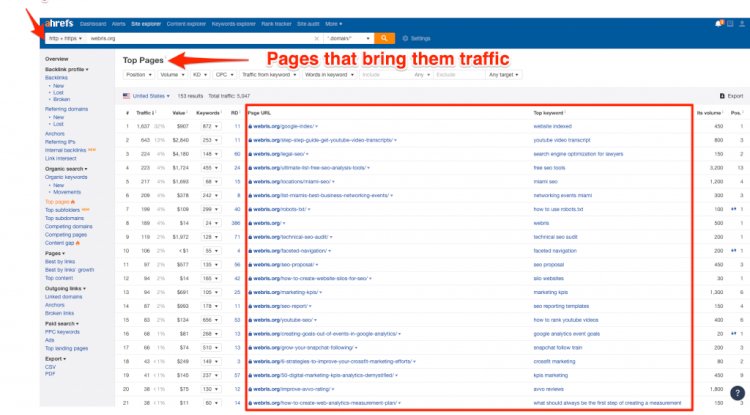Click the Export file icon
The width and height of the screenshot is (750, 415).
pos(722,96)
